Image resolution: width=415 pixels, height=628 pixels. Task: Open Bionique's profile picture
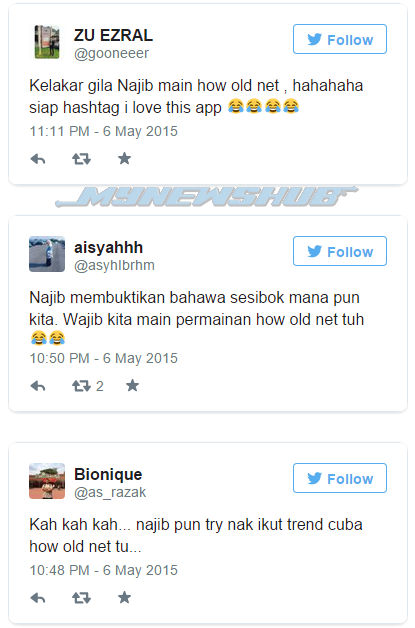pyautogui.click(x=47, y=481)
